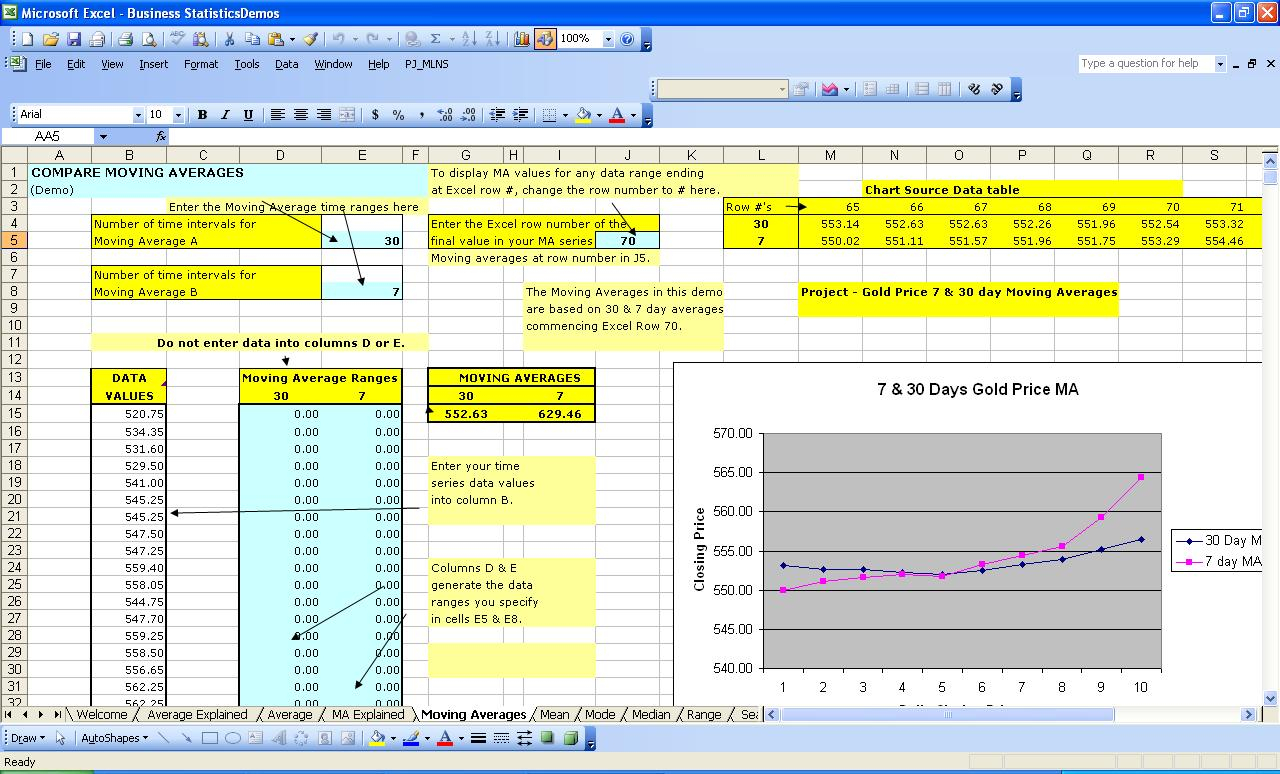
Task: Toggle bold formatting
Action: coord(202,115)
